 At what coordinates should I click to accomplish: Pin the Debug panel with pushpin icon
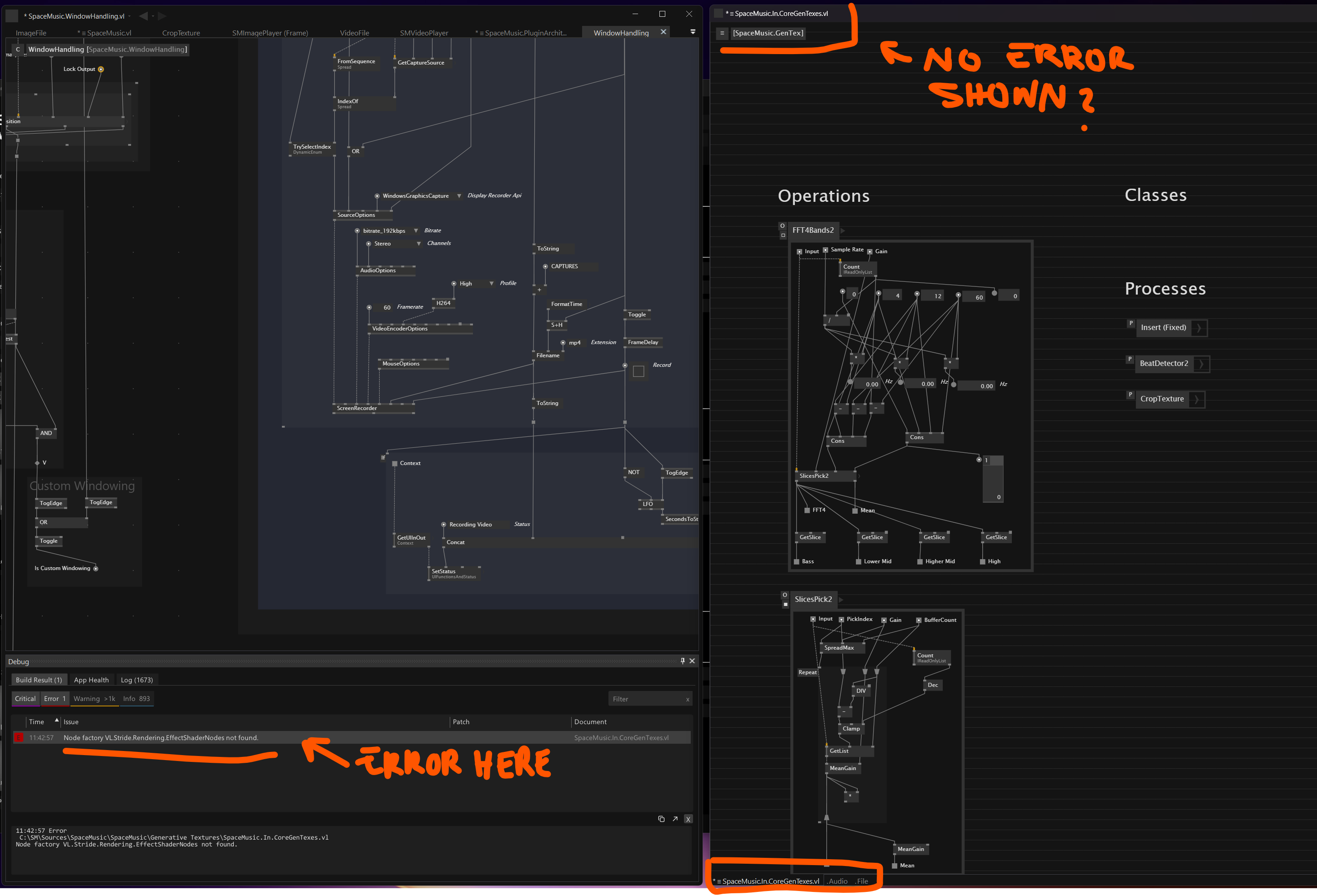click(682, 661)
